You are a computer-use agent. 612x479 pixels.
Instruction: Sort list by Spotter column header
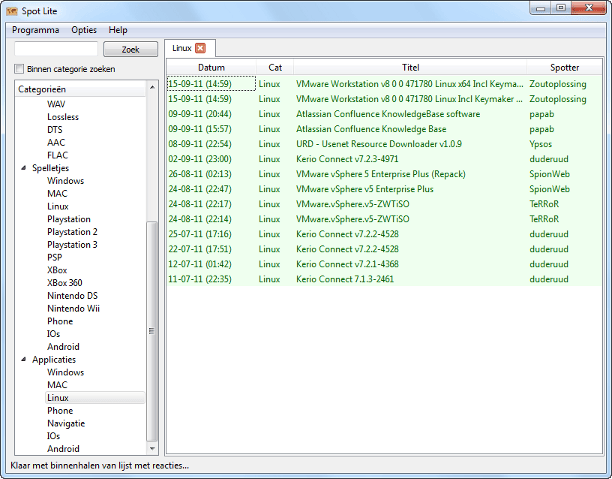point(564,68)
